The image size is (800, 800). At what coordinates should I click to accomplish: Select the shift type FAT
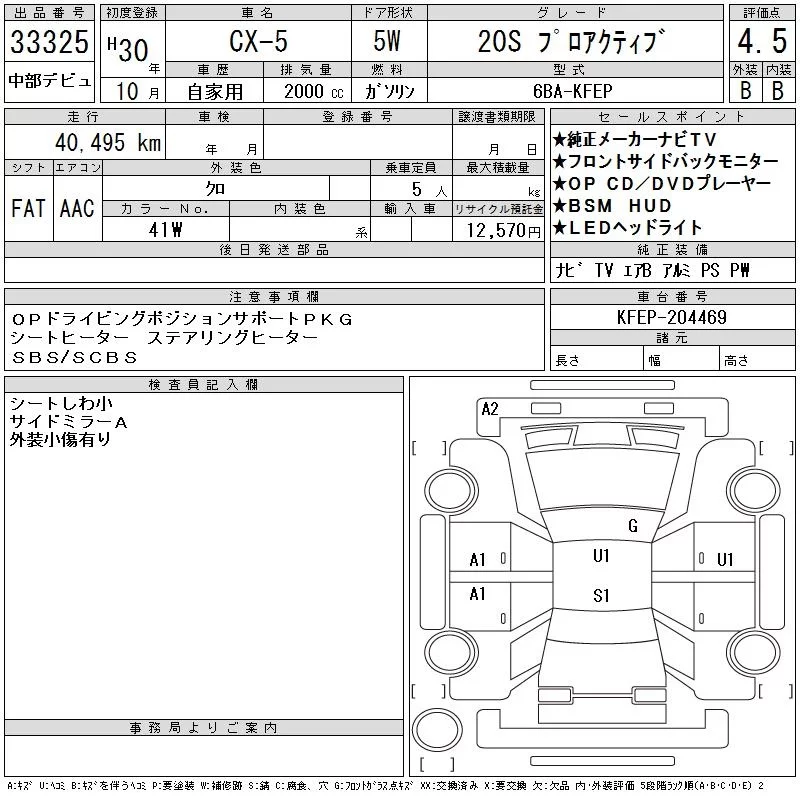coord(29,208)
